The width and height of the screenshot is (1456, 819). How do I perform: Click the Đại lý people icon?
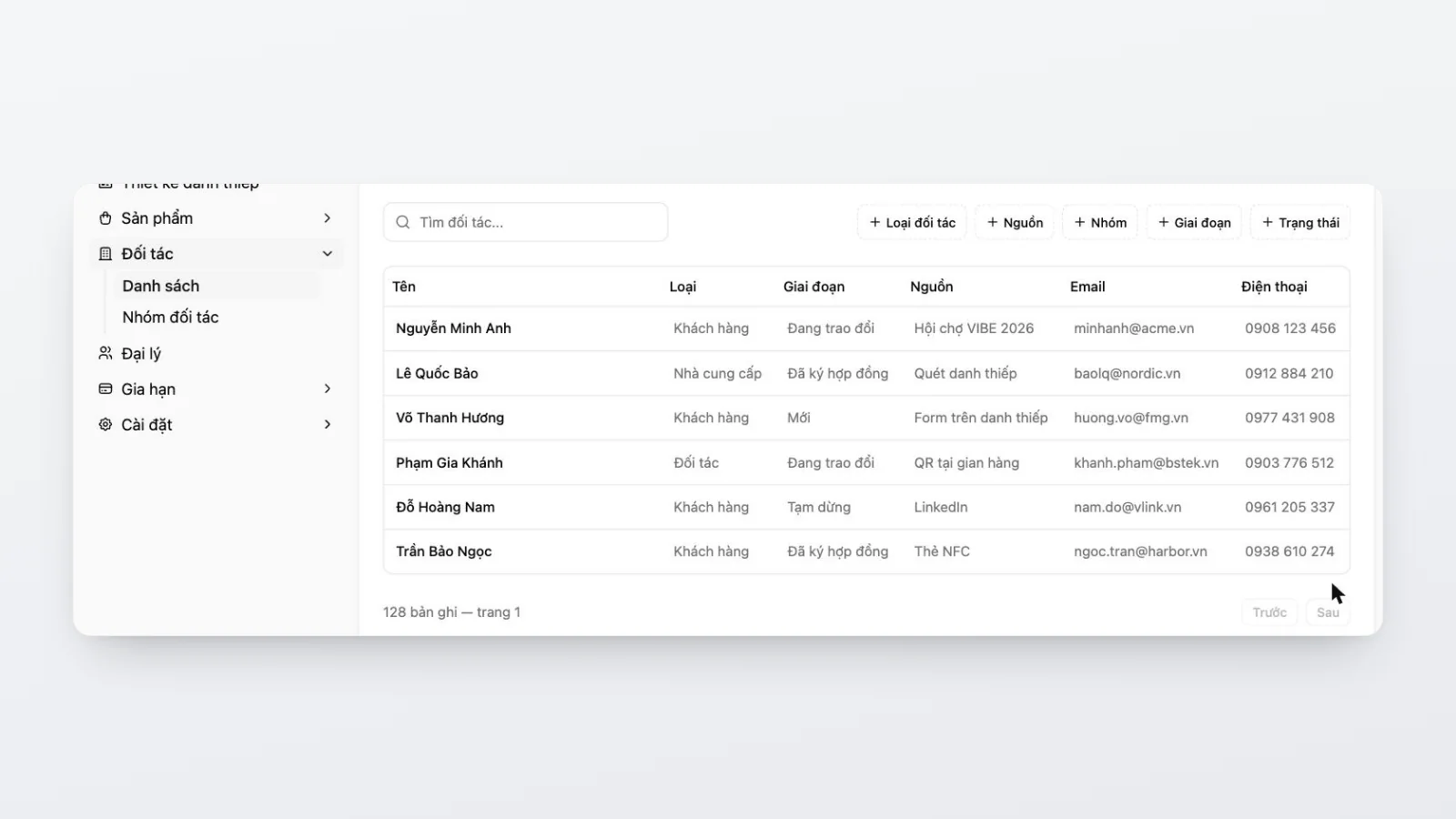tap(106, 353)
